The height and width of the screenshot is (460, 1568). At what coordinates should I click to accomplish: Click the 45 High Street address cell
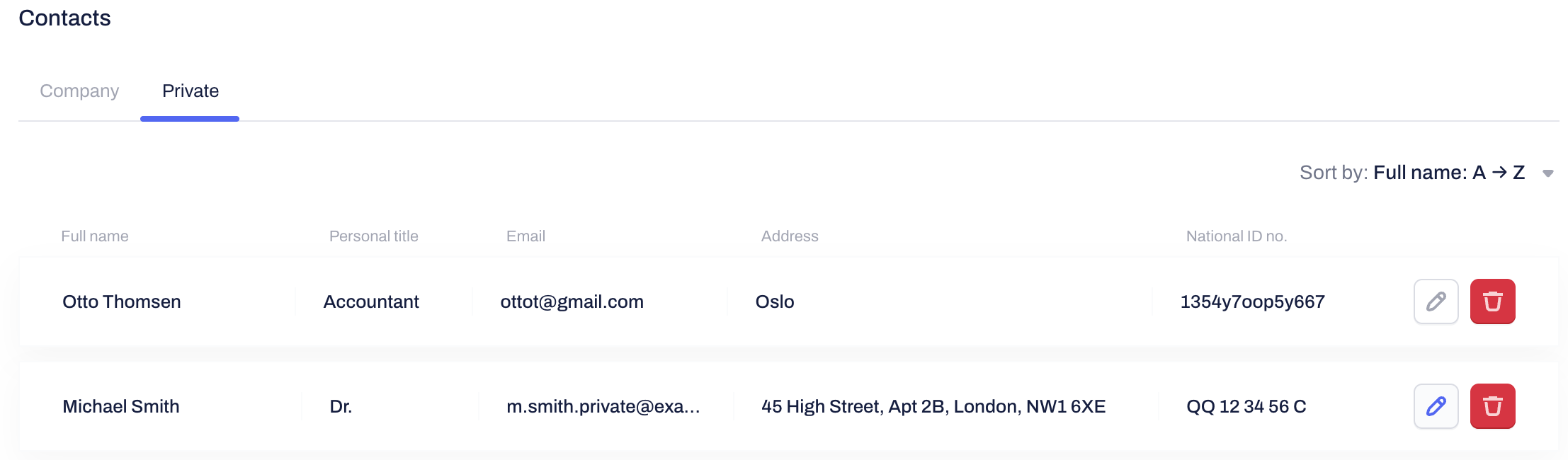point(933,407)
